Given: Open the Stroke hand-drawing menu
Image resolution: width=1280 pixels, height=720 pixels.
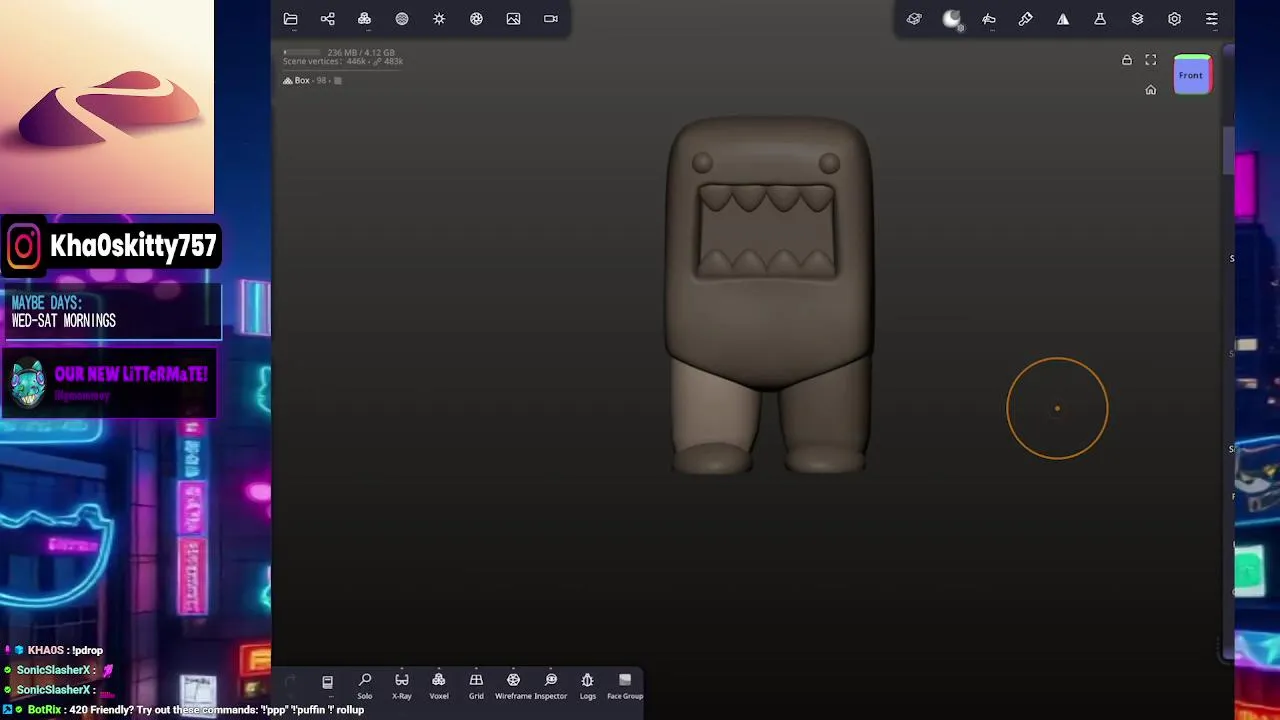Looking at the screenshot, I should coord(989,19).
